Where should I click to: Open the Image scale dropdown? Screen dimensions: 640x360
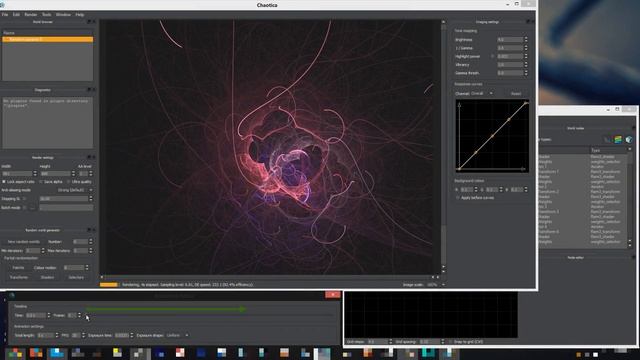click(x=435, y=285)
